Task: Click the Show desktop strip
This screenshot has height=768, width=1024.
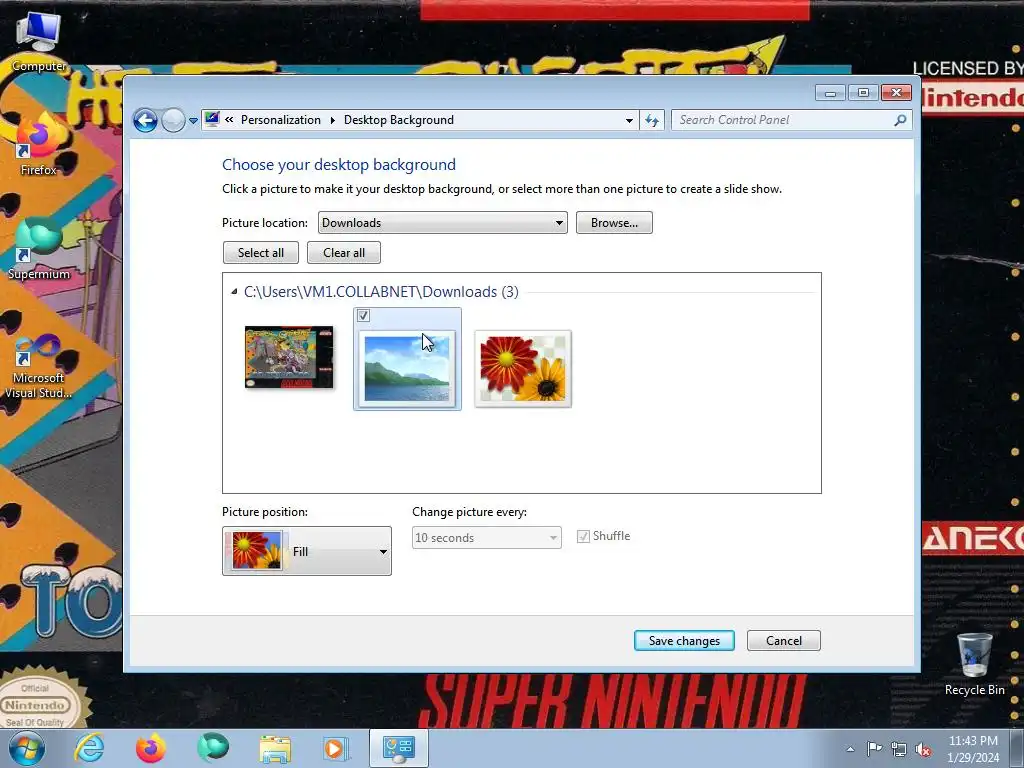Action: 1017,749
